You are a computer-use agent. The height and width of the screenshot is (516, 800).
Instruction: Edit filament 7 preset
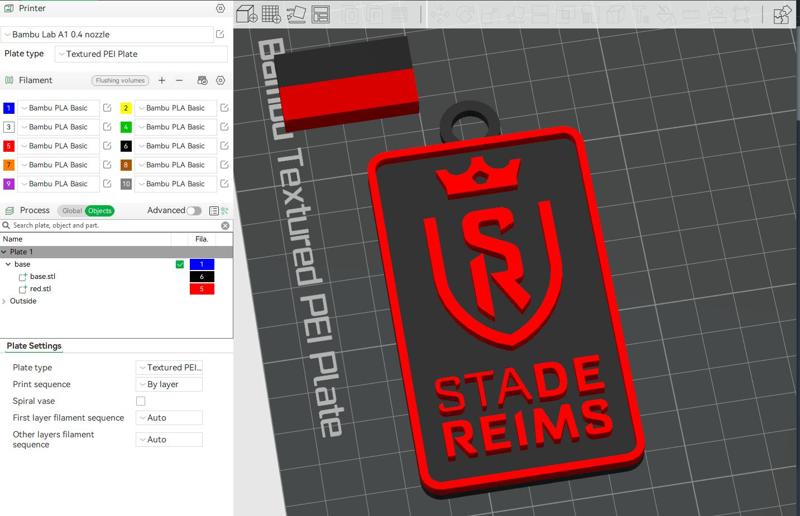click(107, 164)
